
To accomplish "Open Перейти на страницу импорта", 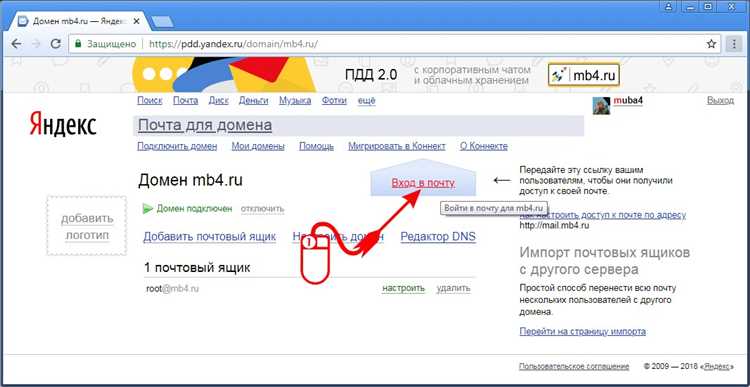I will (583, 332).
